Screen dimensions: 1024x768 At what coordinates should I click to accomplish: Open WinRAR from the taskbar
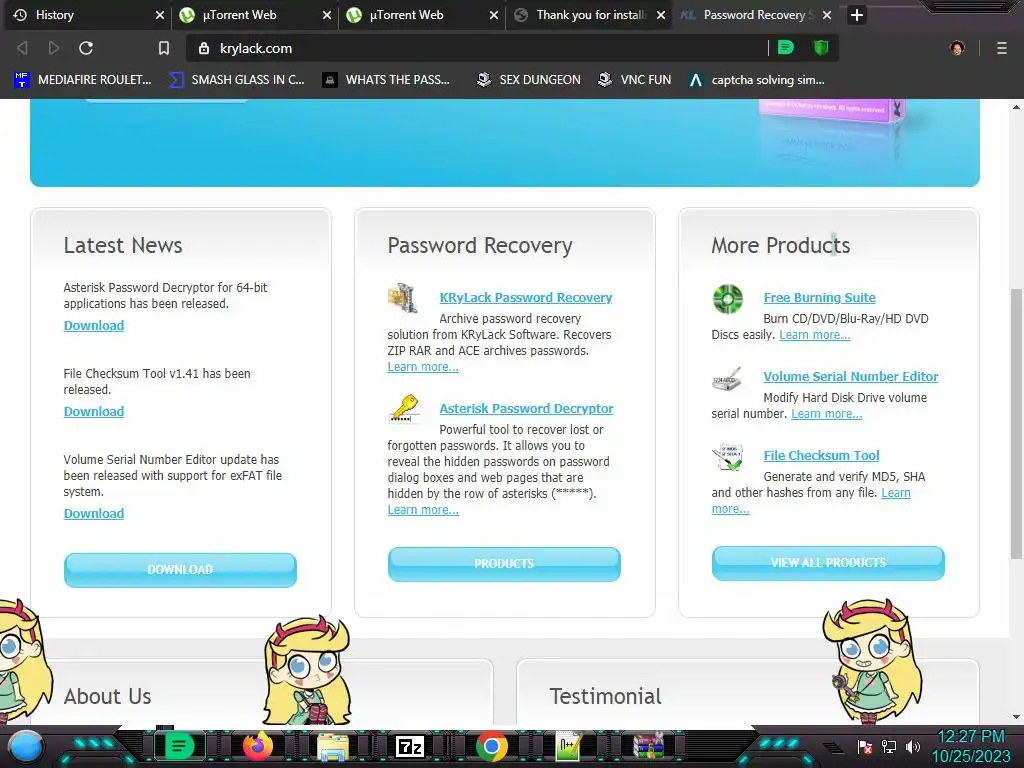(x=648, y=746)
